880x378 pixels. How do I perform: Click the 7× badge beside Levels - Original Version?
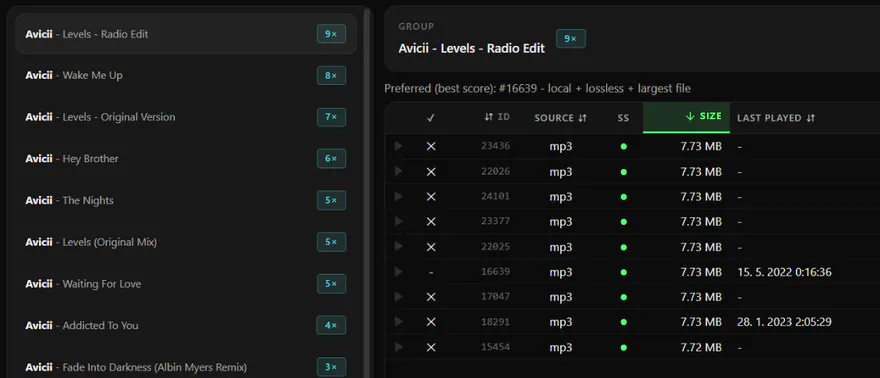click(x=331, y=117)
